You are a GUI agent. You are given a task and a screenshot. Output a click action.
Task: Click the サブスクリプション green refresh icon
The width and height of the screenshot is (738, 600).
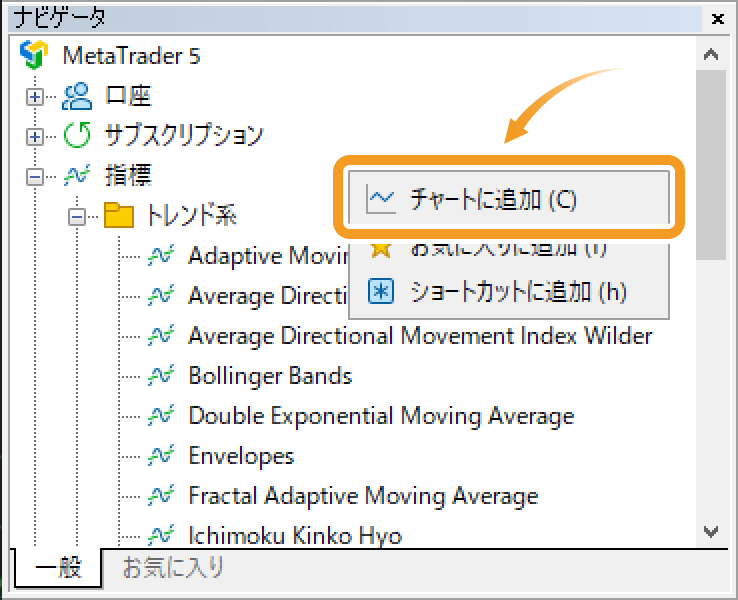click(77, 135)
